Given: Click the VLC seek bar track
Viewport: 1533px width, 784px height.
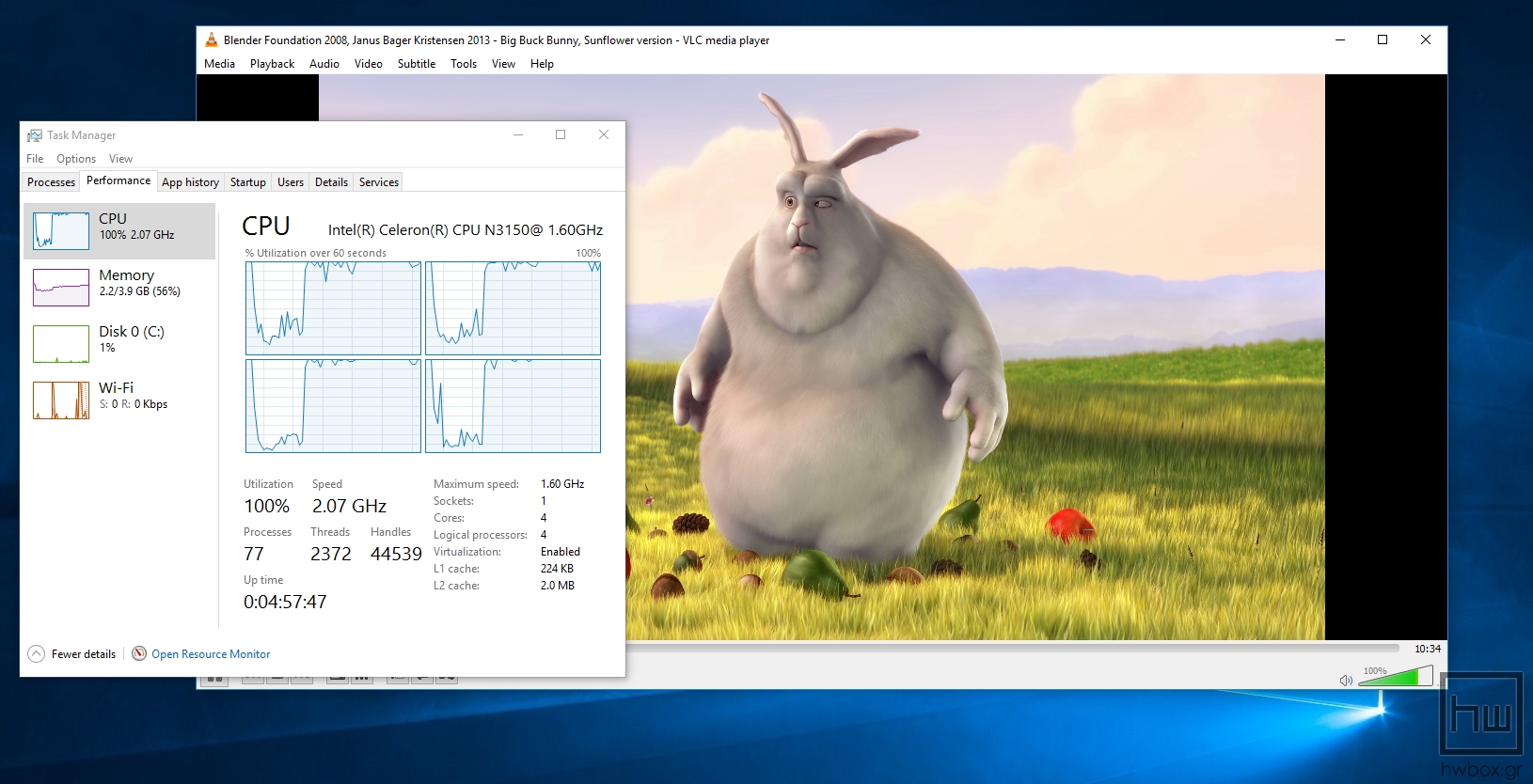Looking at the screenshot, I should [x=1013, y=648].
